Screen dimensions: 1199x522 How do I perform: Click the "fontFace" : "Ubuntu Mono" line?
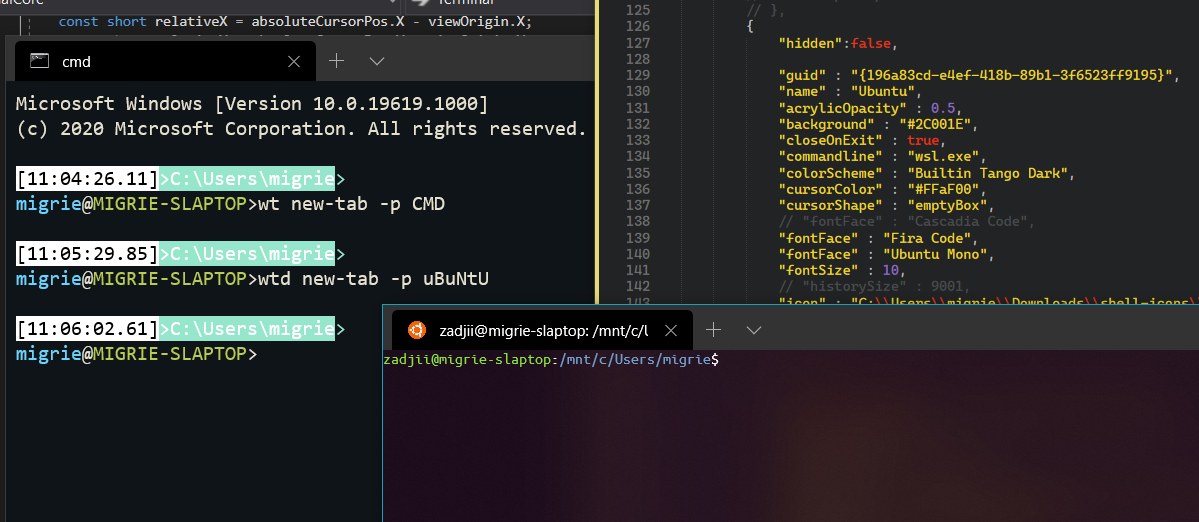887,254
